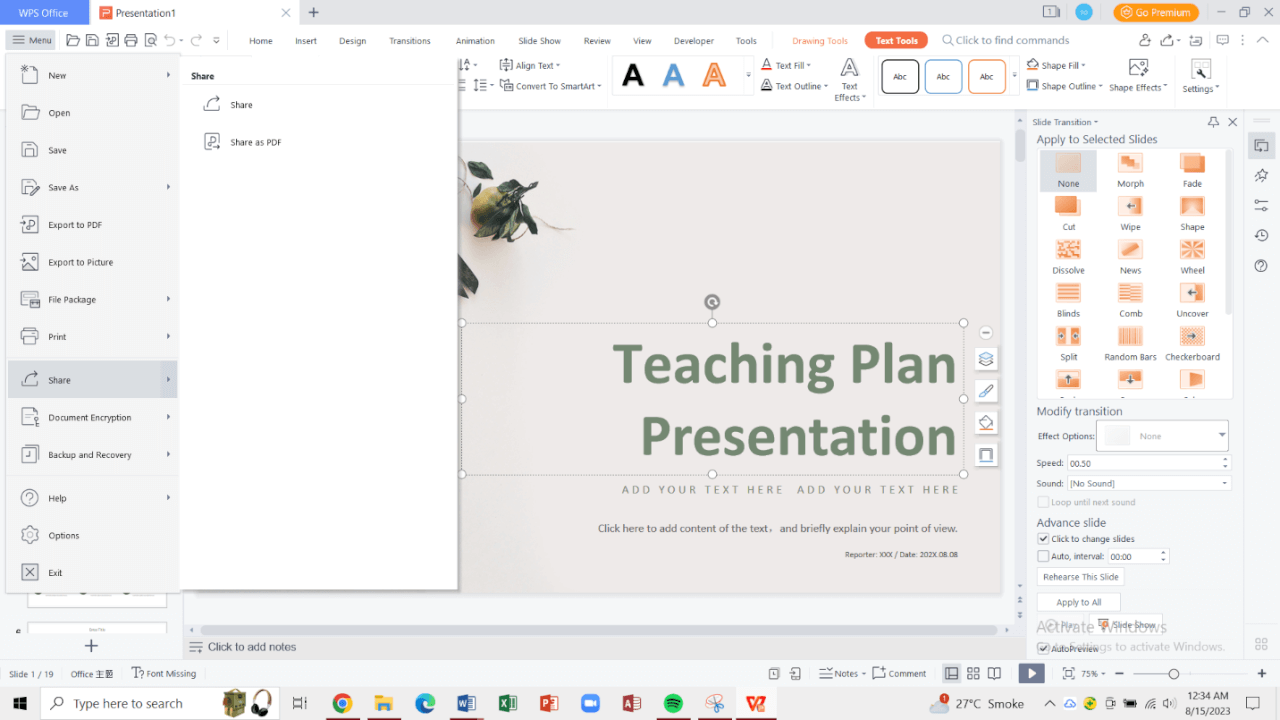Toggle the AutoPreview checkbox

(1044, 649)
